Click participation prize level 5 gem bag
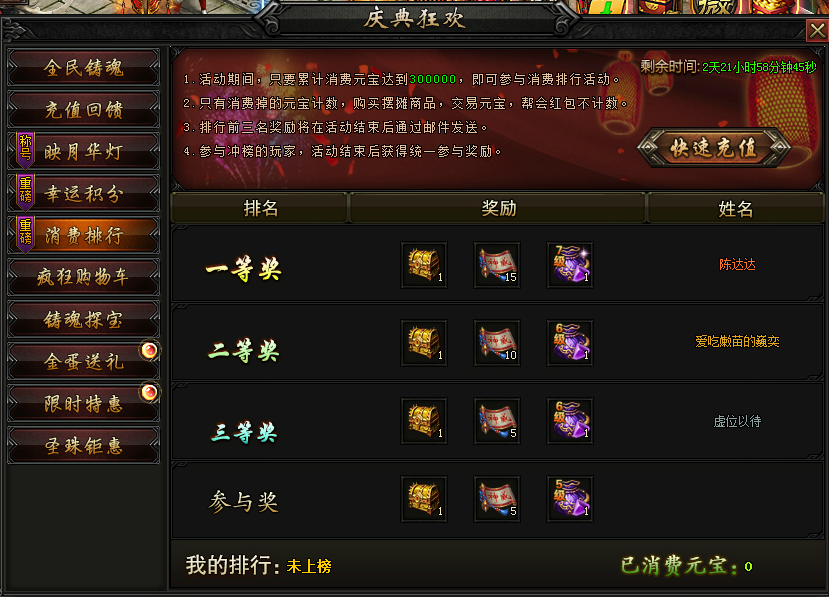The height and width of the screenshot is (597, 829). tap(570, 499)
